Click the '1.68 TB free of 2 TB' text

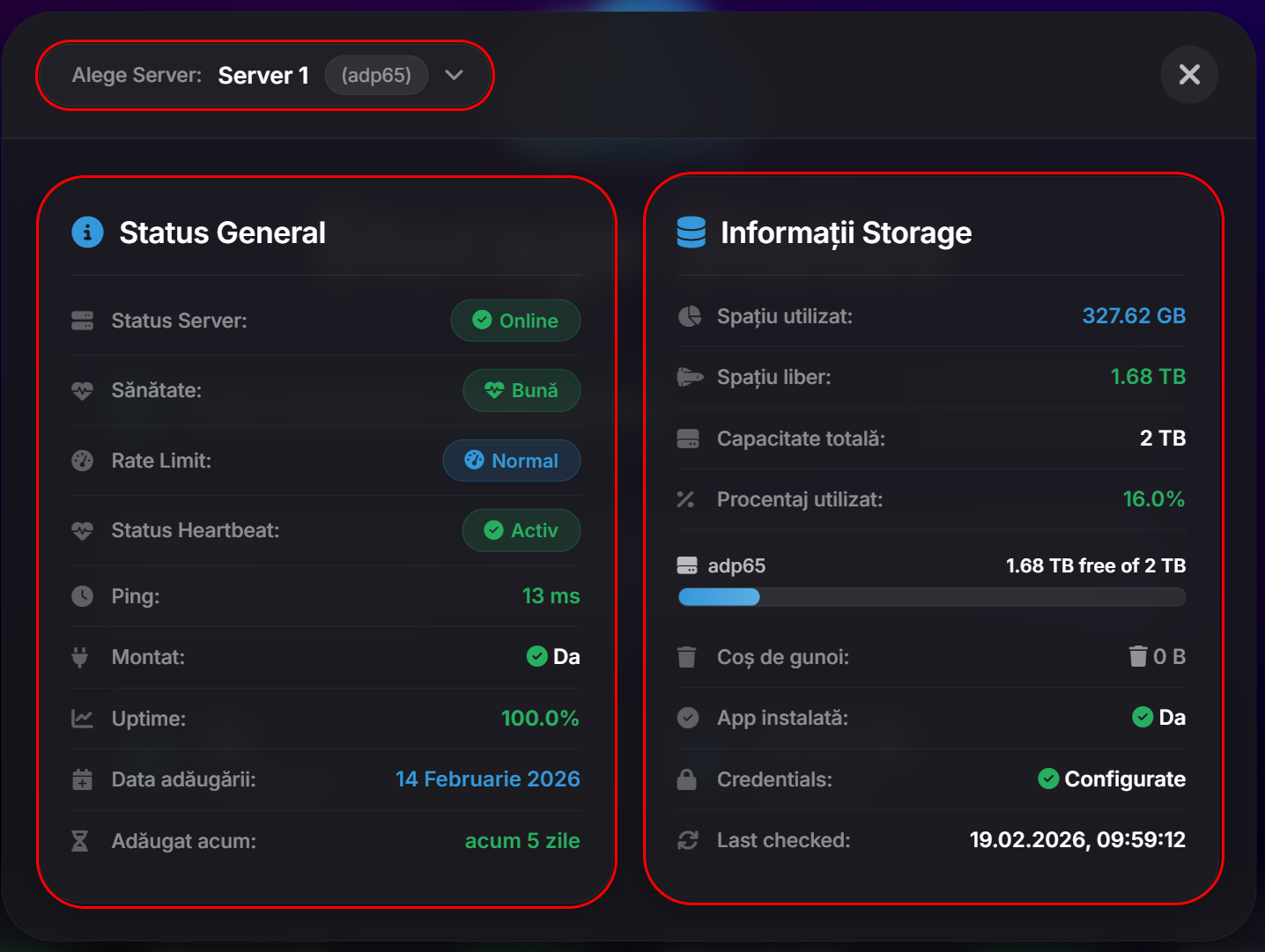[x=1096, y=565]
